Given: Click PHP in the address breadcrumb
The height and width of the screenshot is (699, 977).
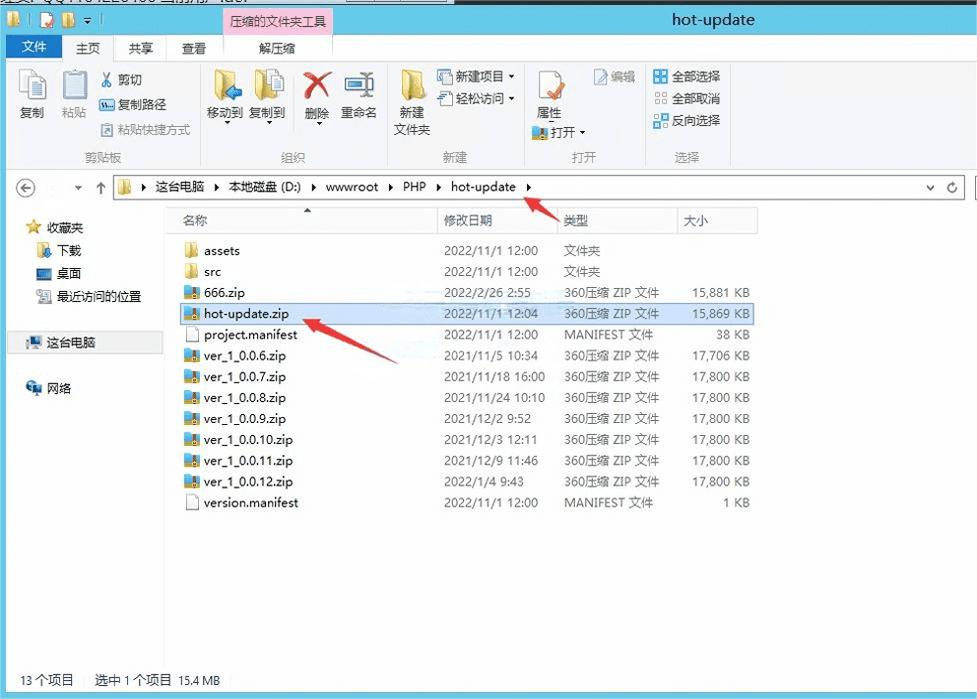Looking at the screenshot, I should [414, 187].
